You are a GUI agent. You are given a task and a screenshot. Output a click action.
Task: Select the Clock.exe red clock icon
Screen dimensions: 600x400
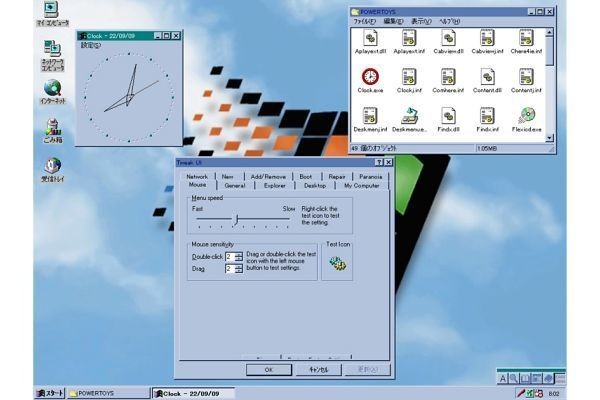370,77
